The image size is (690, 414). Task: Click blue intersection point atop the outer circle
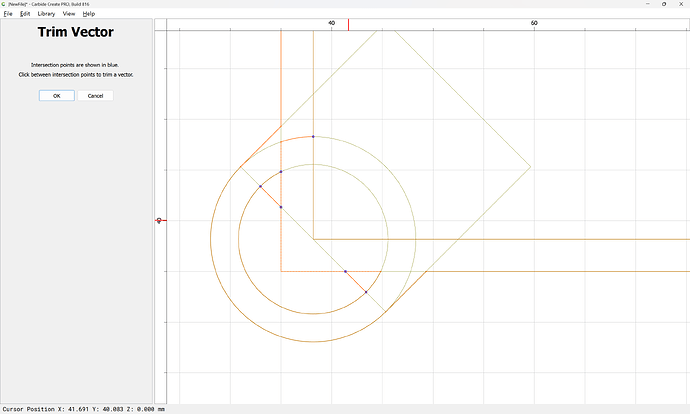pos(313,136)
